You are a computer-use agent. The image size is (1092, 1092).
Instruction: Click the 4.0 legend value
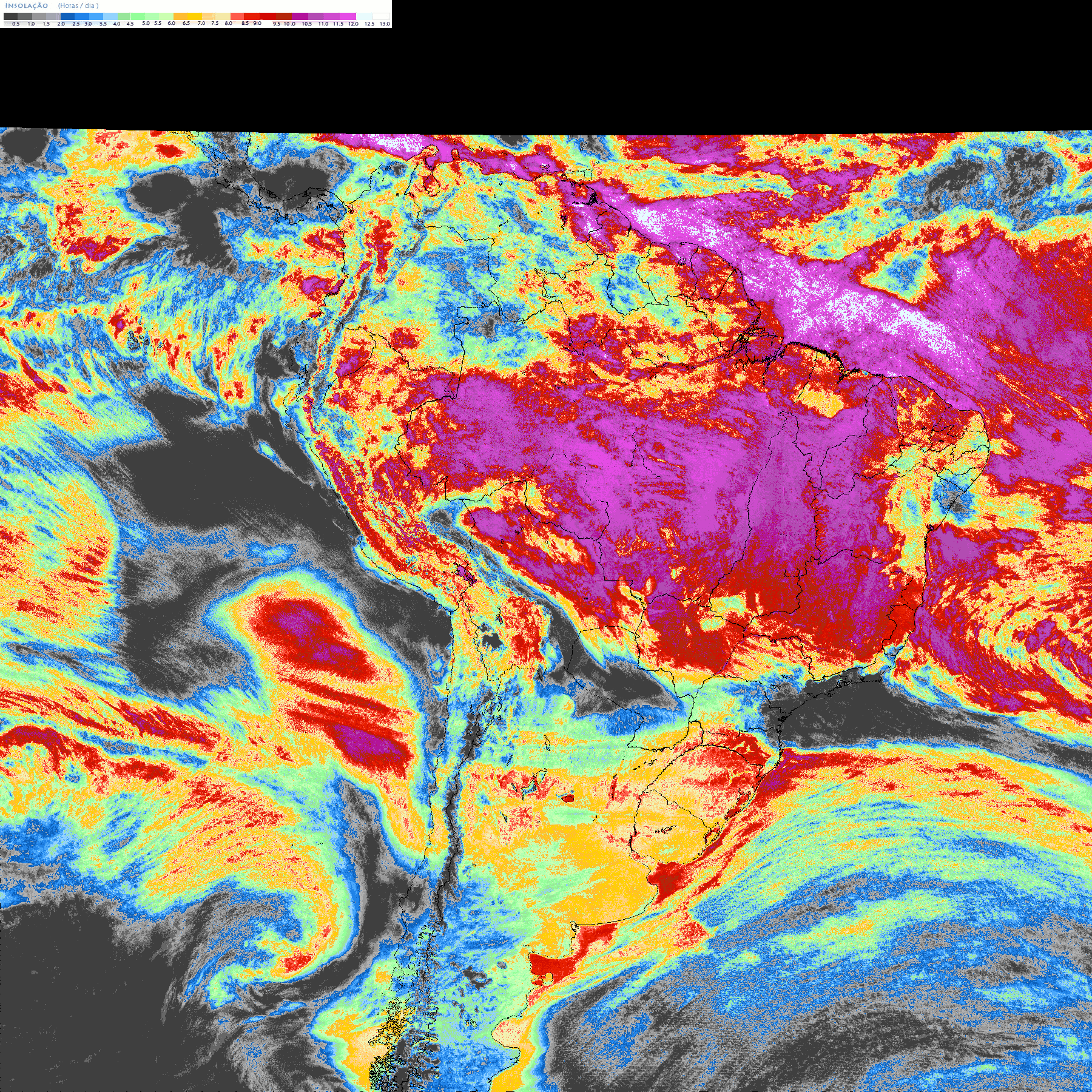[116, 24]
